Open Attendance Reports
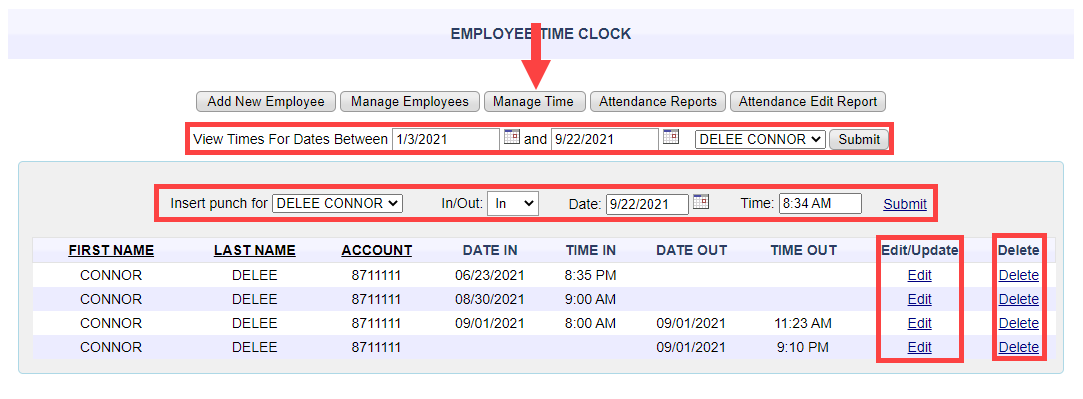Image resolution: width=1083 pixels, height=399 pixels. [x=658, y=101]
